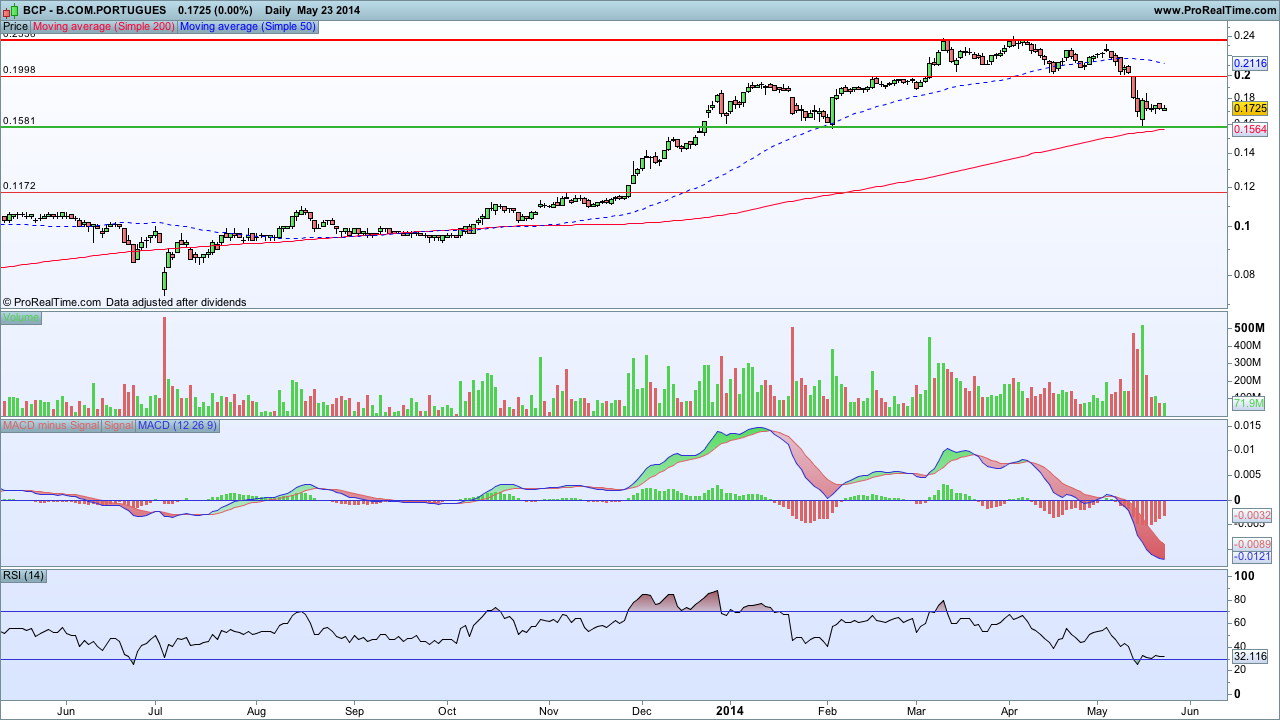Click the Aug label on time axis

point(256,711)
